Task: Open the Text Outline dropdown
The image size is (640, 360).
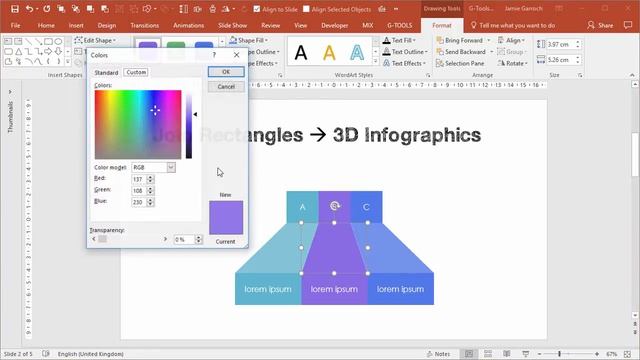Action: [x=405, y=52]
